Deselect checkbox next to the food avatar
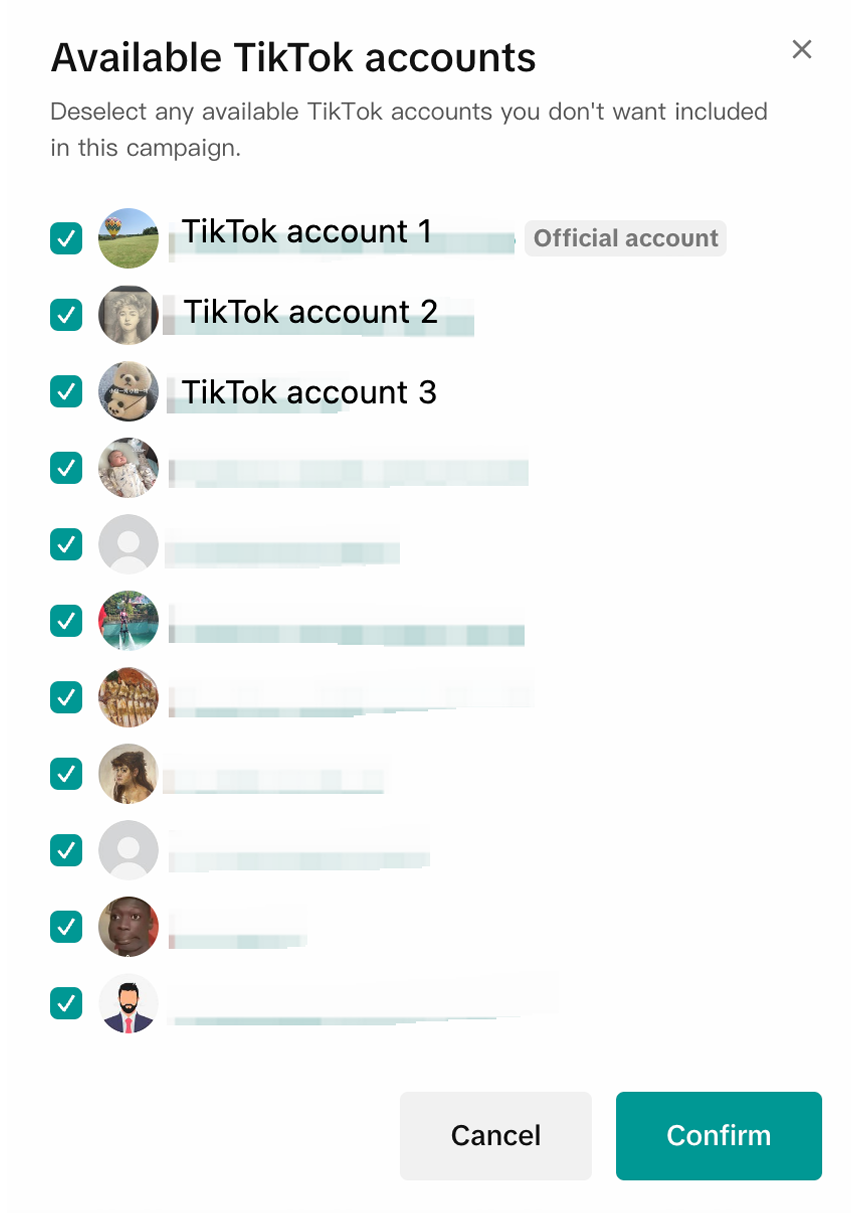Image resolution: width=851 pixels, height=1213 pixels. click(66, 697)
